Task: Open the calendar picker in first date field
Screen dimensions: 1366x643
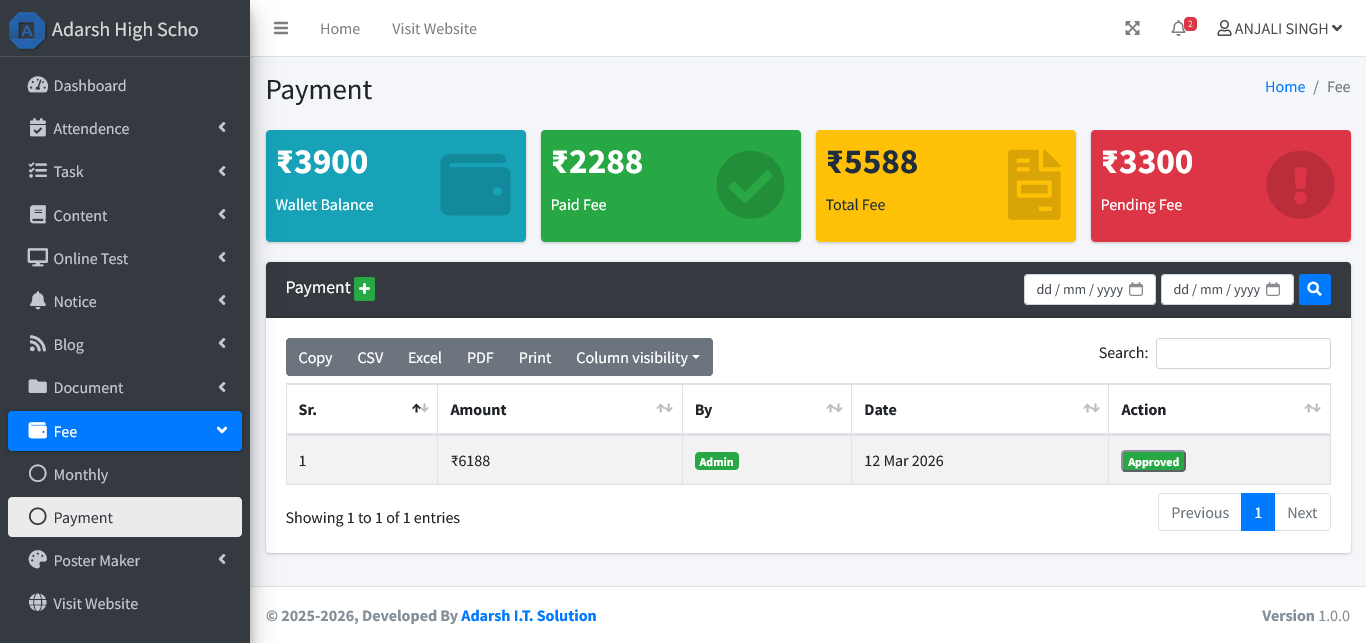Action: (1136, 290)
